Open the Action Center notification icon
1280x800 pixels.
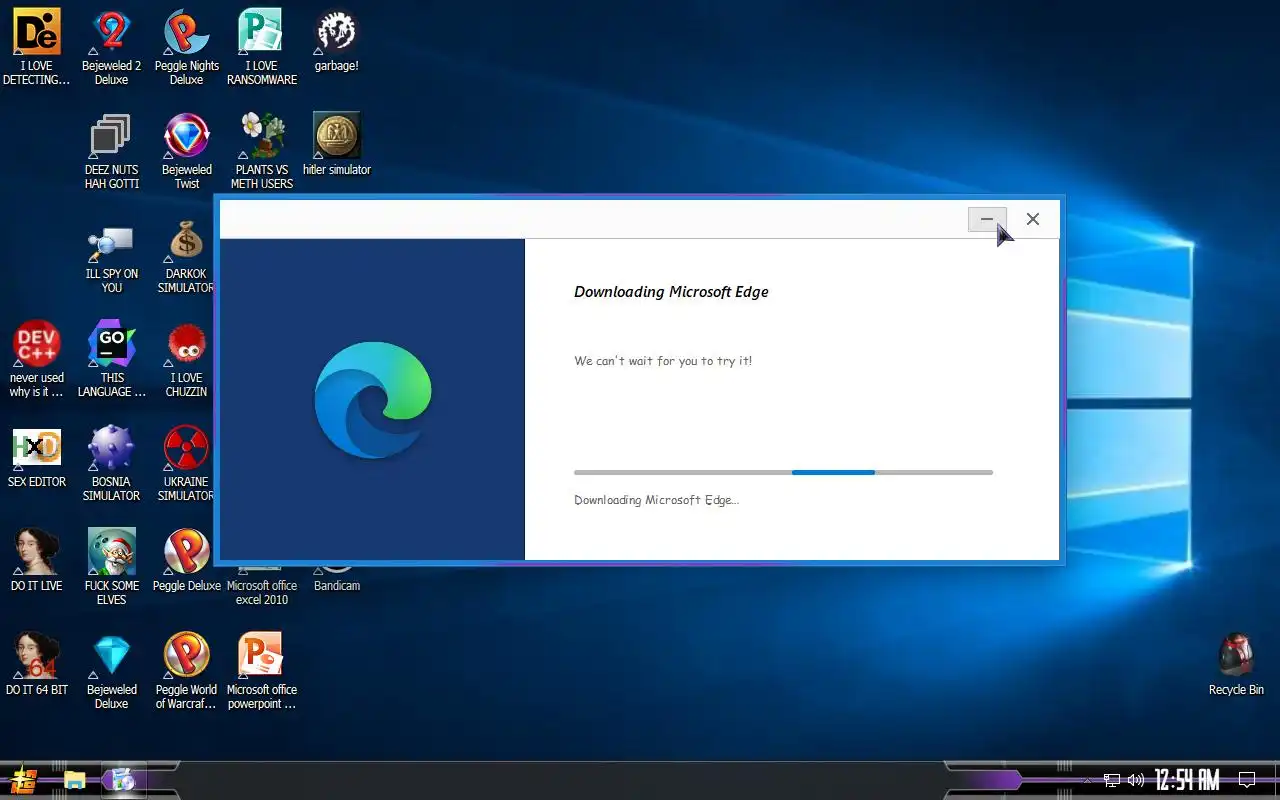click(1247, 780)
